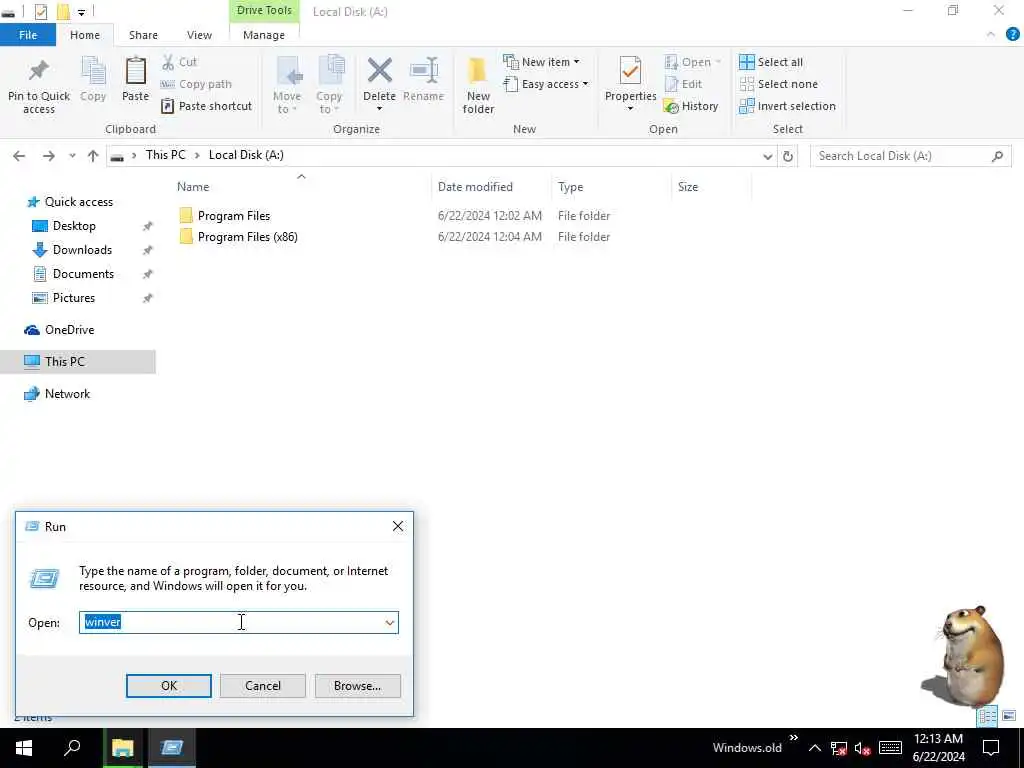
Task: Open the Manage Drive Tools tab
Action: click(x=264, y=35)
